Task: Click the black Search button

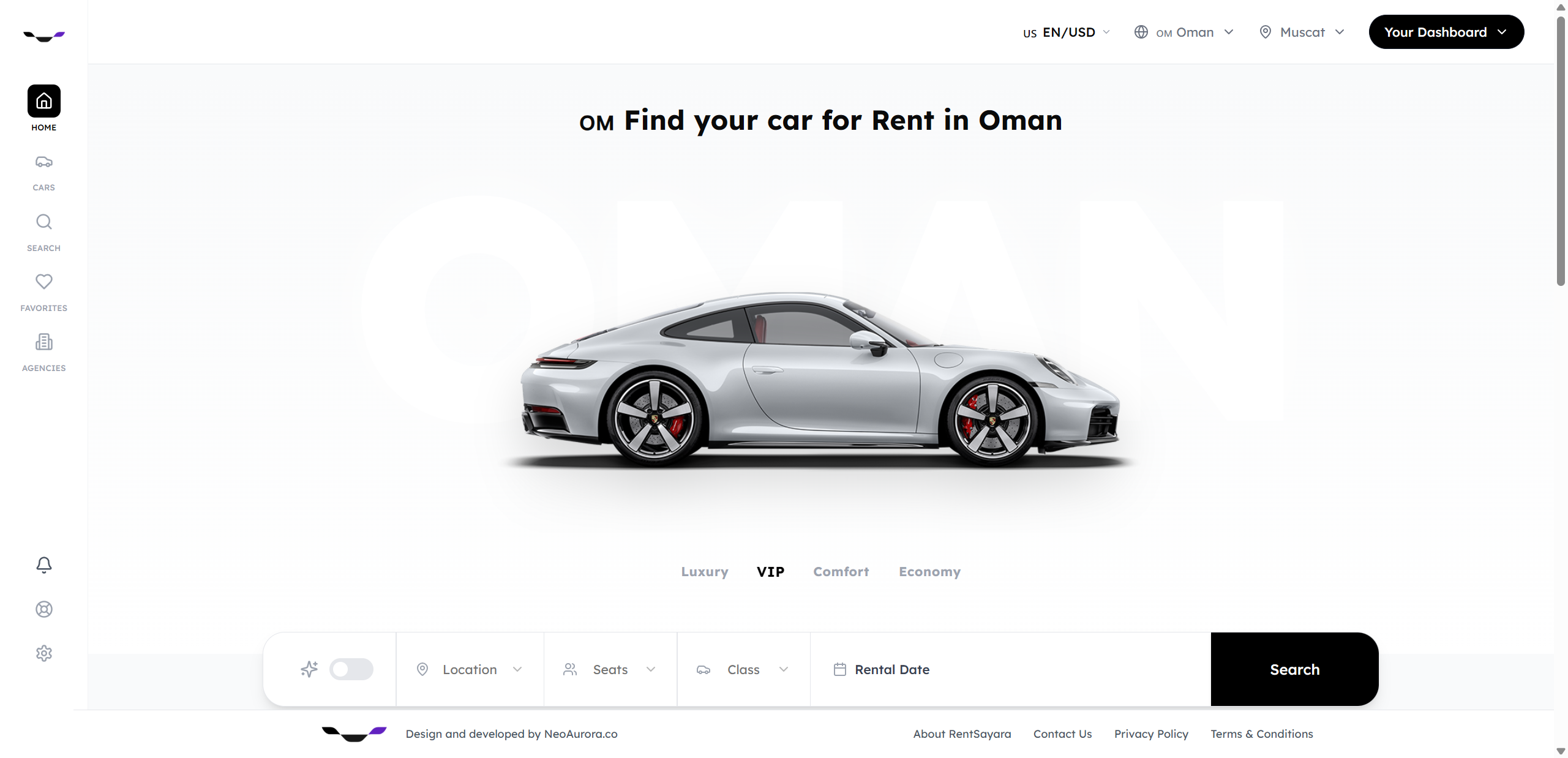Action: click(1294, 669)
